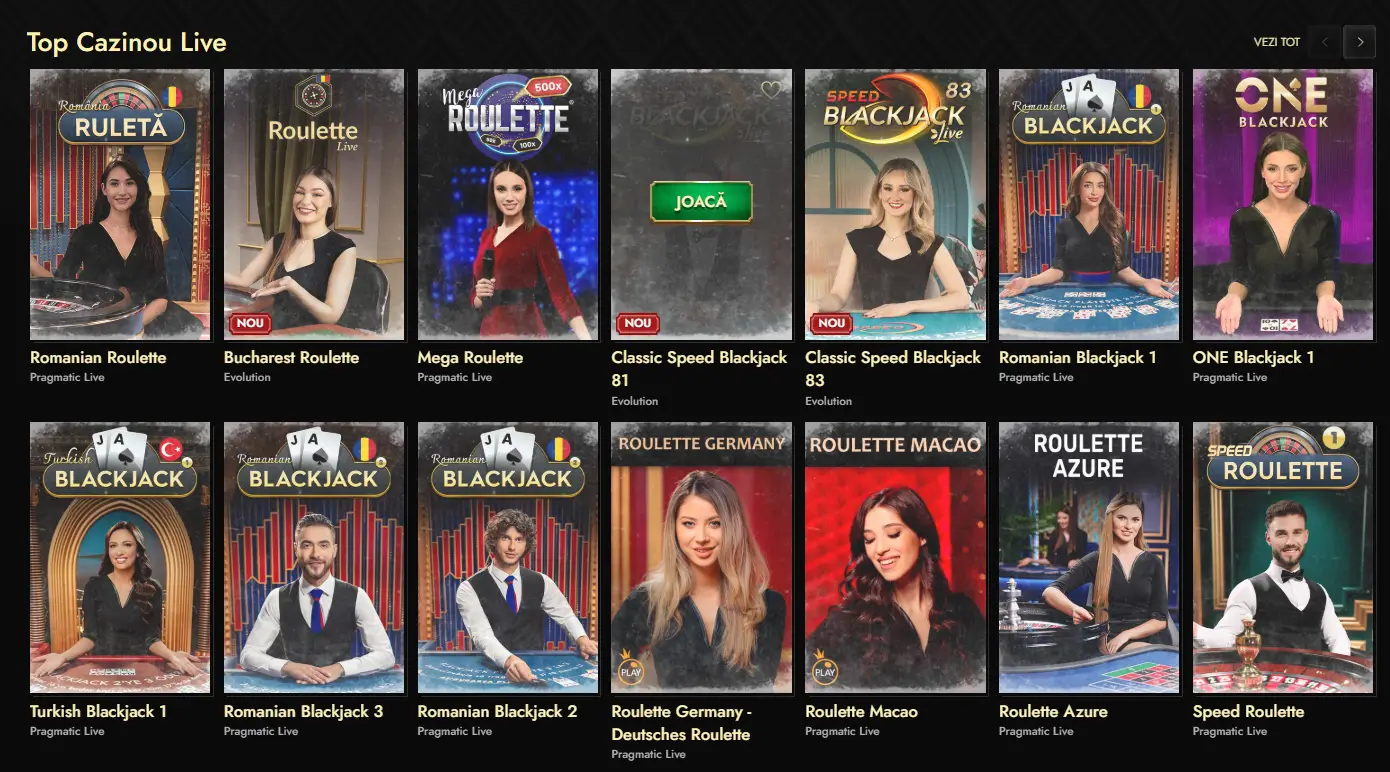Screen dimensions: 1390x772
Task: Open the Roulette Azure thumbnail
Action: [x=1089, y=558]
